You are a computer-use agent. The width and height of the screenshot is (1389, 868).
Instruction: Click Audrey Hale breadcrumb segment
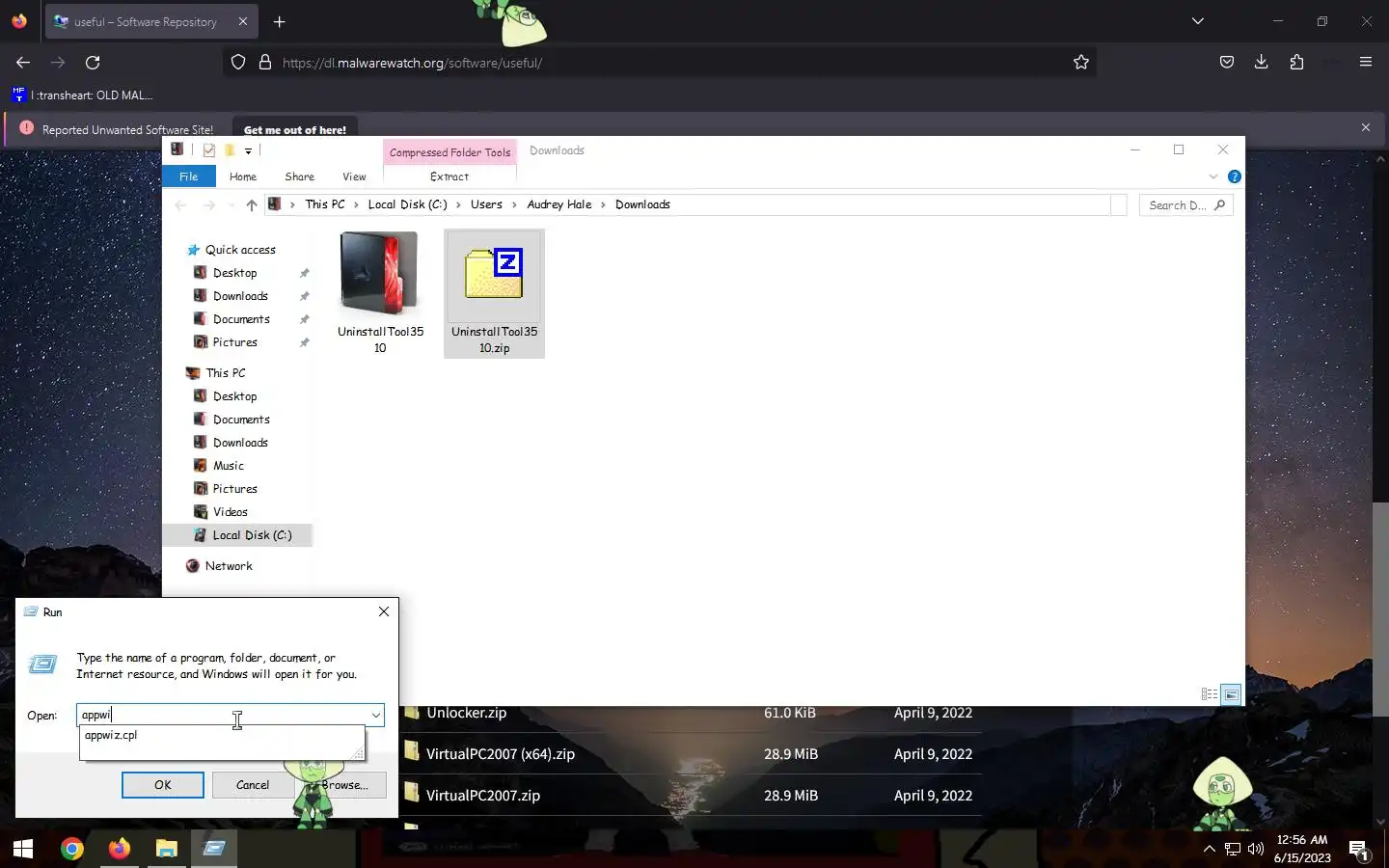[x=559, y=204]
